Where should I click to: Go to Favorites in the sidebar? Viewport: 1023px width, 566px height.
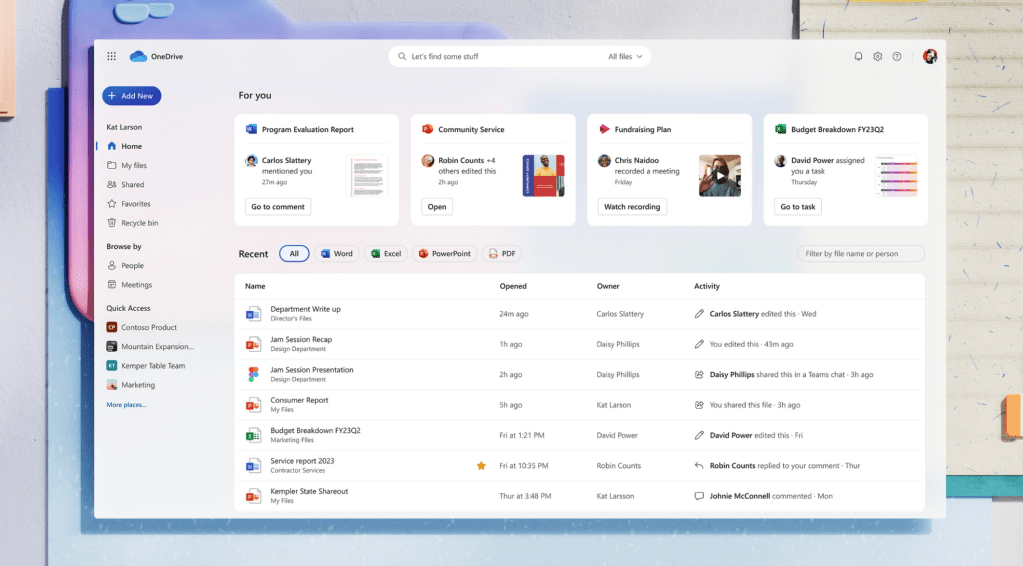[135, 204]
